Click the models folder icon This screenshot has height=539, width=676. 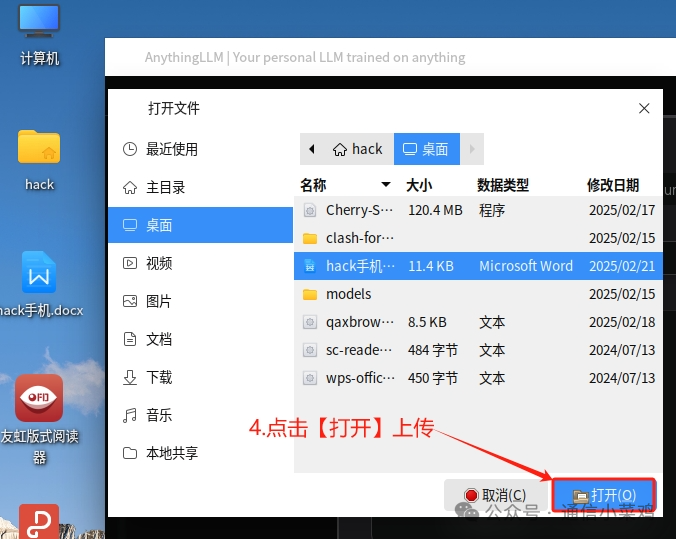pos(310,295)
